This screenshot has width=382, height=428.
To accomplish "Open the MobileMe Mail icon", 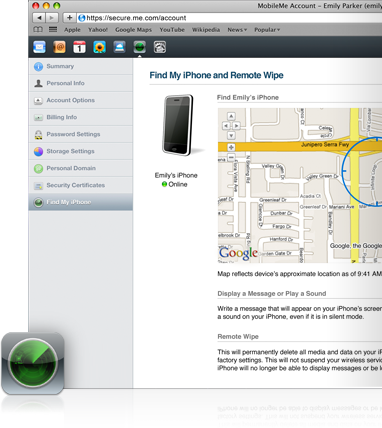I will [x=39, y=47].
